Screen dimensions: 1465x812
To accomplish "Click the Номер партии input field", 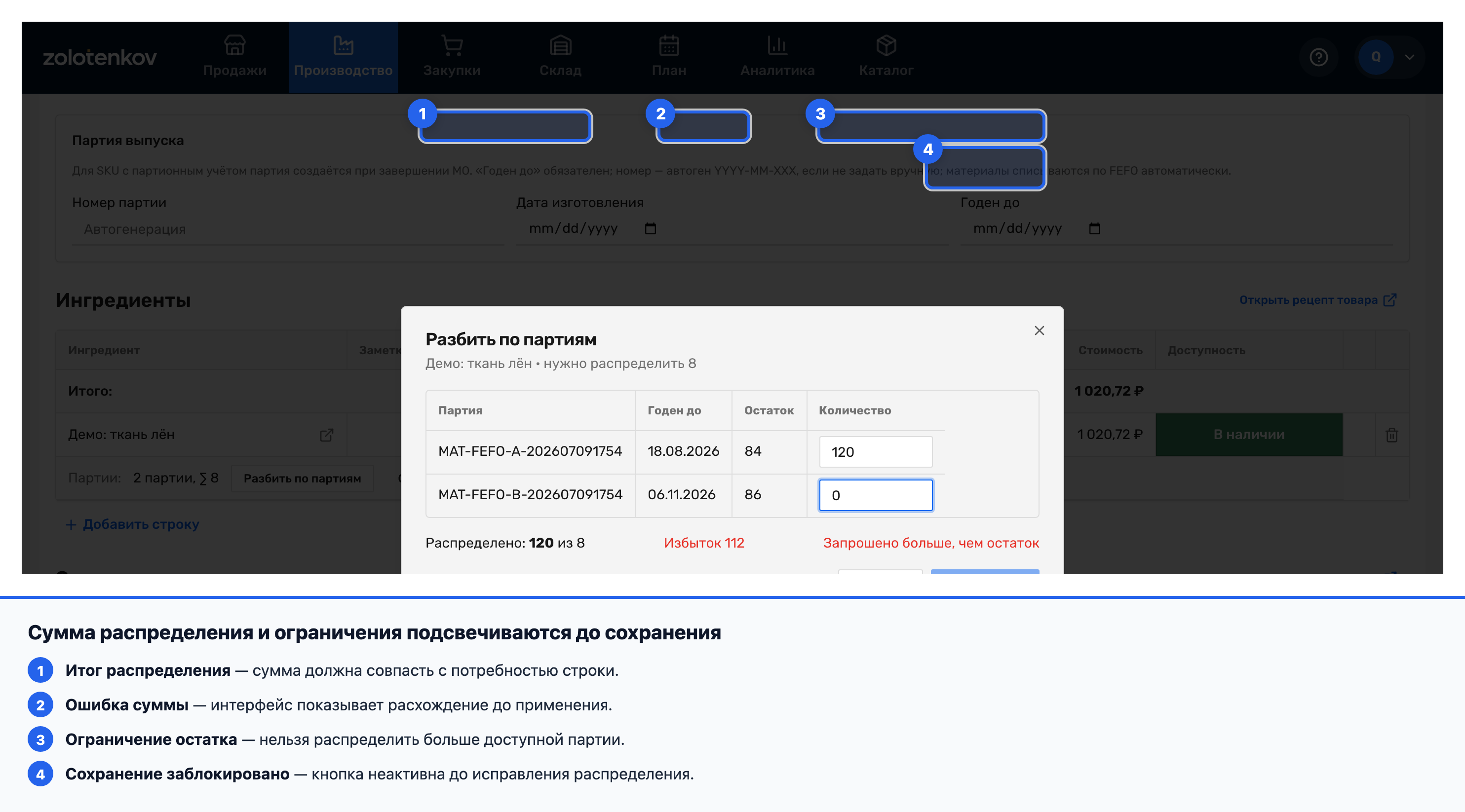I will (x=288, y=229).
